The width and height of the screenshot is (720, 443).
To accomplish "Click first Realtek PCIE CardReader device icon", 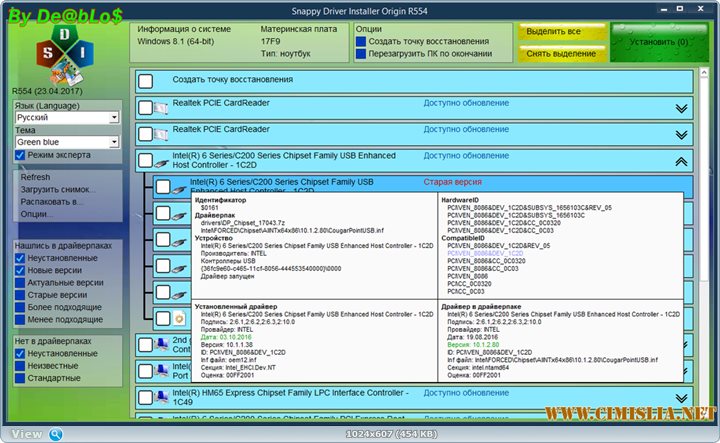I will tap(162, 107).
